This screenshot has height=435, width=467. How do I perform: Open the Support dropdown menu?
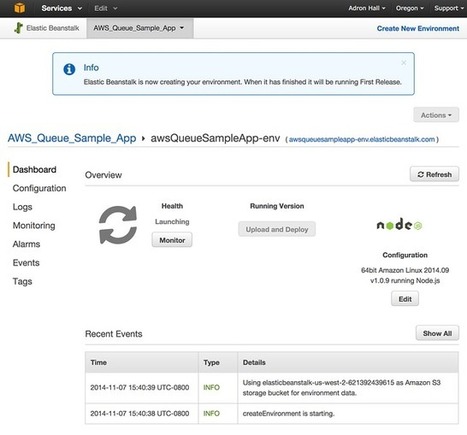click(449, 8)
